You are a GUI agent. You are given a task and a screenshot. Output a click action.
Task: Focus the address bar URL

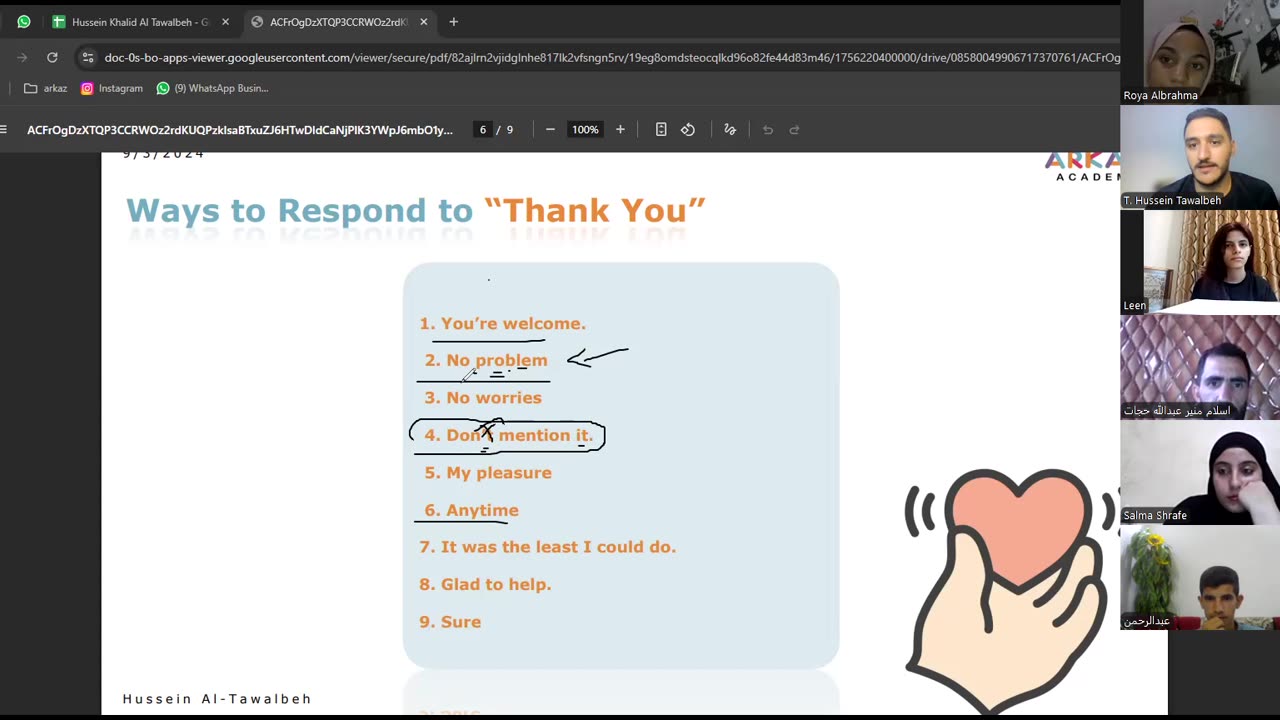(x=612, y=58)
